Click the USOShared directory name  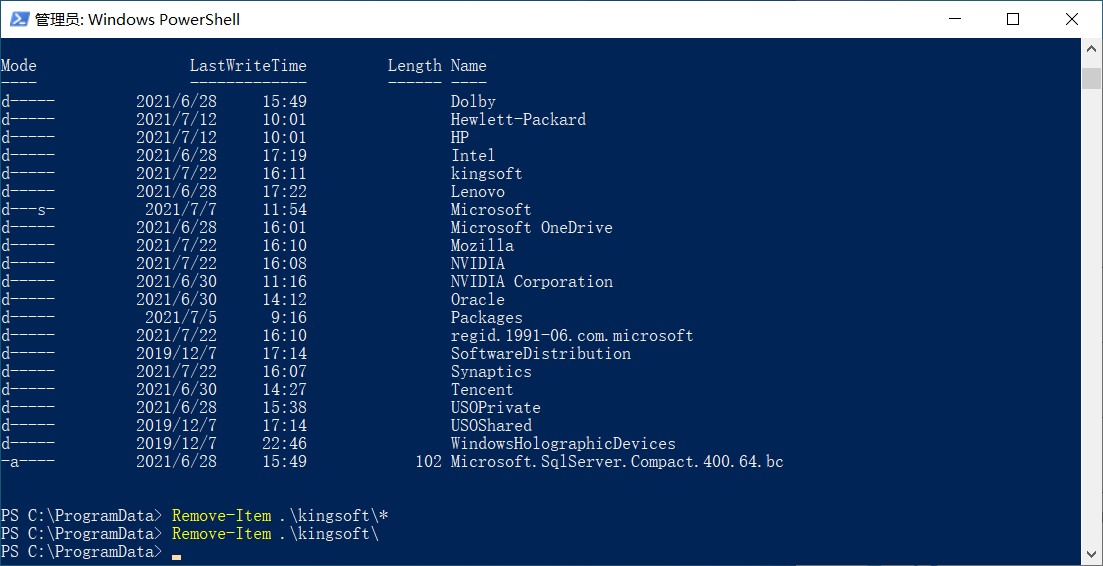coord(491,425)
